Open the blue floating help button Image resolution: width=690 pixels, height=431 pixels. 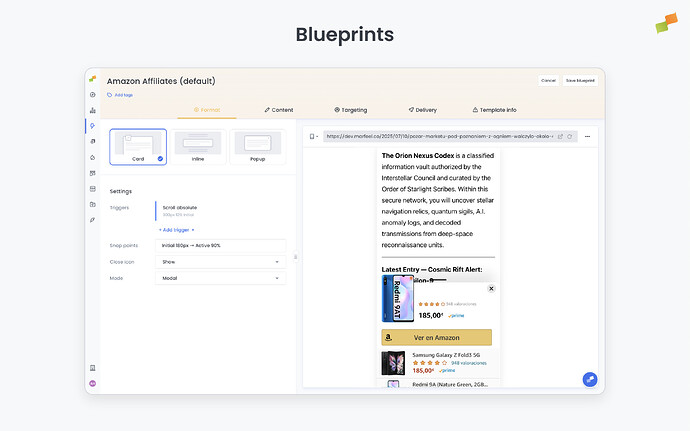590,379
